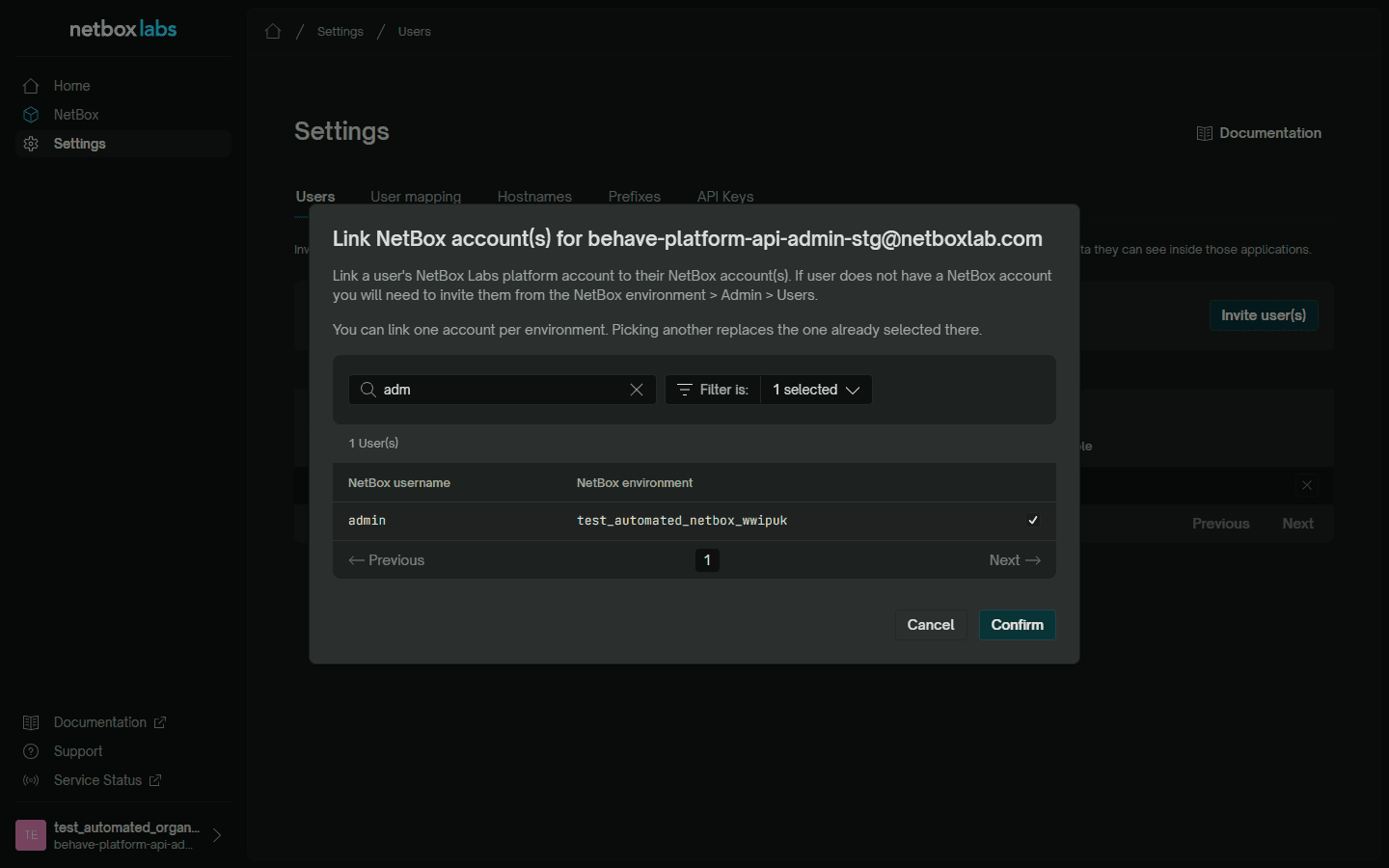Cancel the link account dialog
Screen dimensions: 1389x868
tap(931, 625)
